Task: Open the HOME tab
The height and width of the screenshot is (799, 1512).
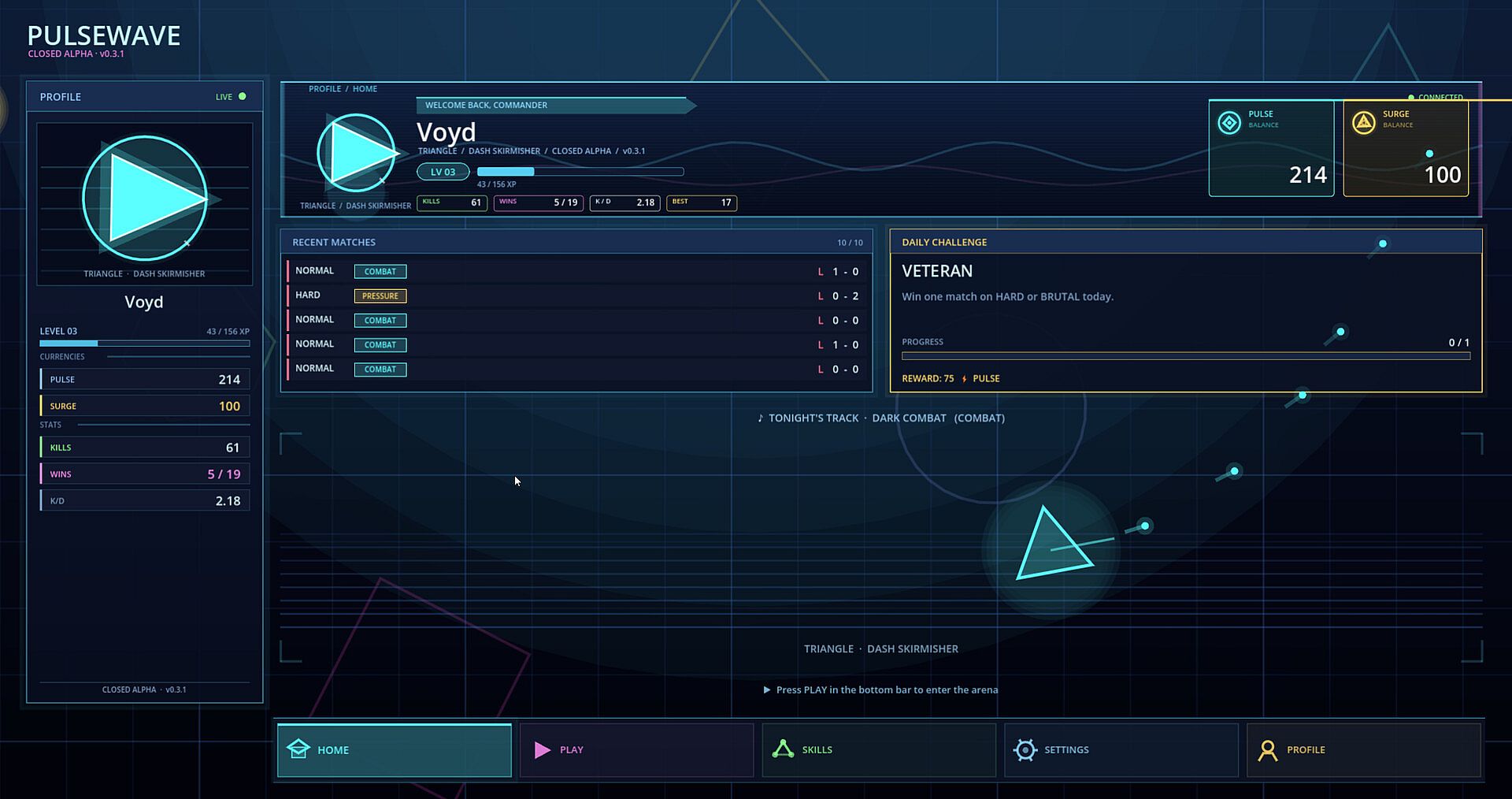Action: click(x=395, y=750)
